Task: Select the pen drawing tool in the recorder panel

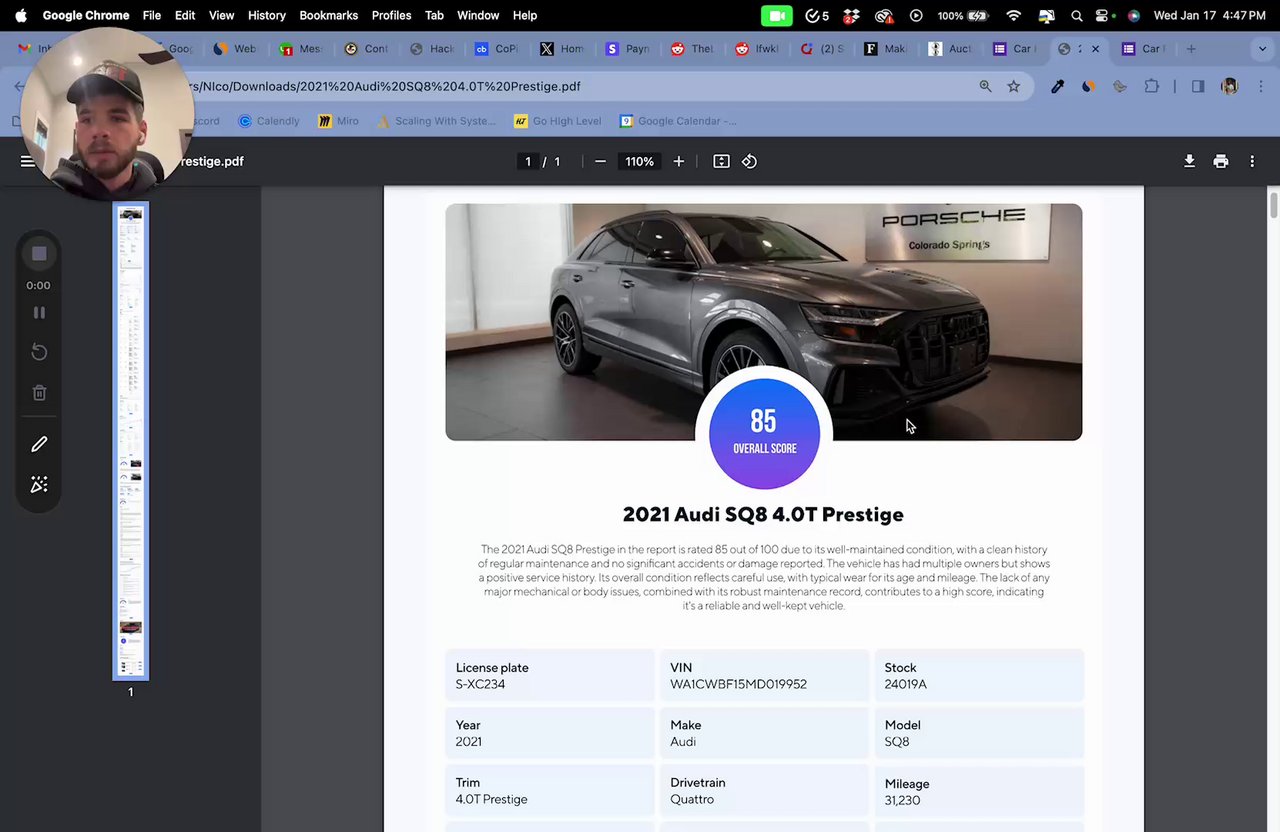Action: click(x=39, y=444)
